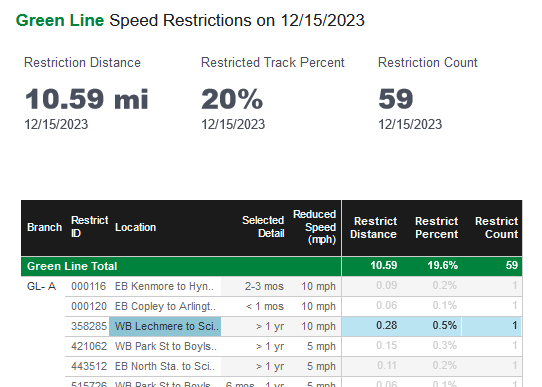This screenshot has width=542, height=387.
Task: Click the Restrict Distance column header
Action: [373, 228]
